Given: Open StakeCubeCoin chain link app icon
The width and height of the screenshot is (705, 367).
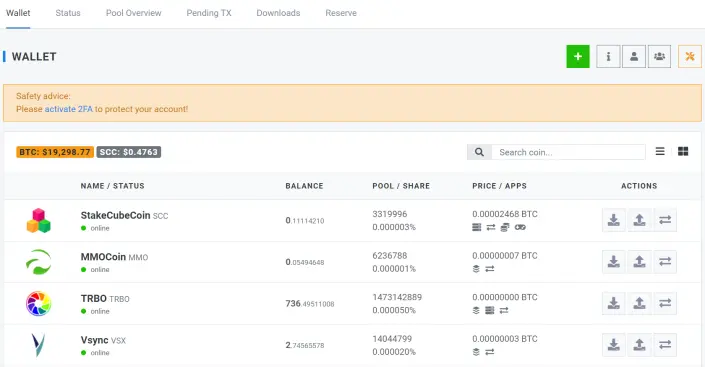Looking at the screenshot, I should [x=520, y=227].
